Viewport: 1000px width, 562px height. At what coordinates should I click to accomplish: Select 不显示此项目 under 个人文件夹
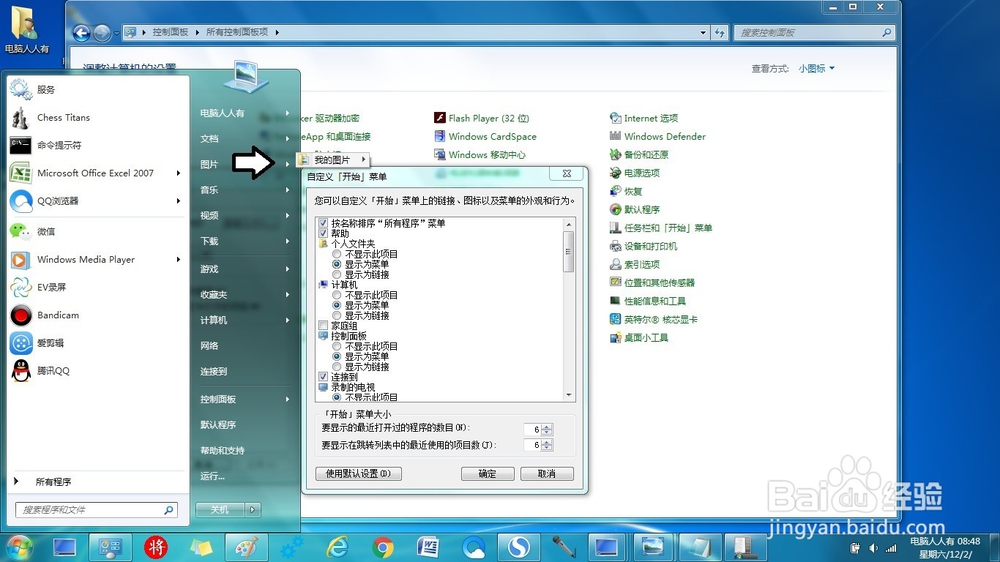337,254
